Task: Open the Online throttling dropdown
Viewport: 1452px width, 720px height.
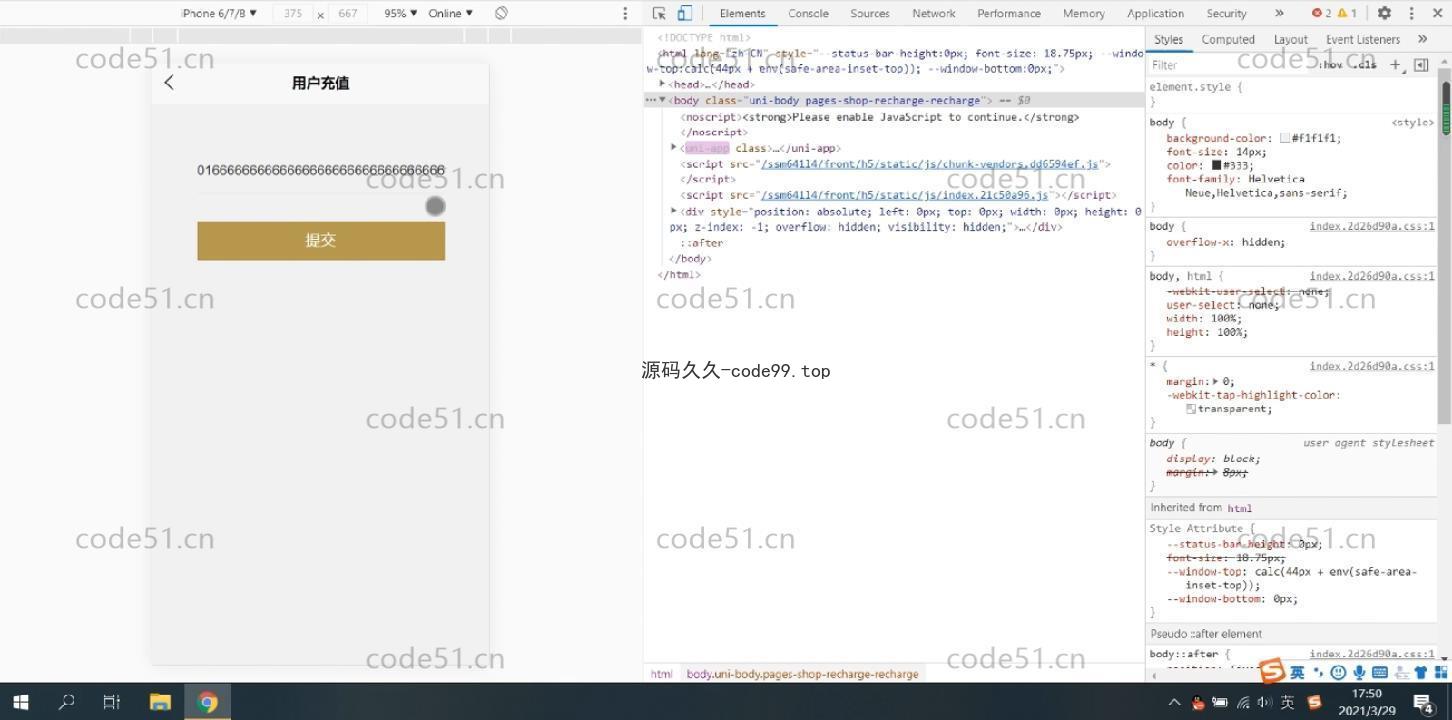Action: (450, 13)
